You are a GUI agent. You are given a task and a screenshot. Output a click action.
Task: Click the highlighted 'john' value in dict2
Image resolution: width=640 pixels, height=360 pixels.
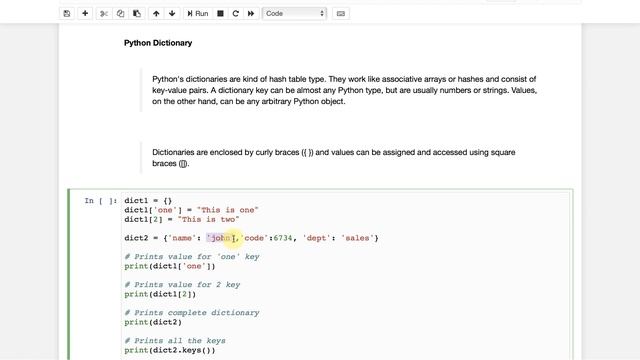pos(220,238)
